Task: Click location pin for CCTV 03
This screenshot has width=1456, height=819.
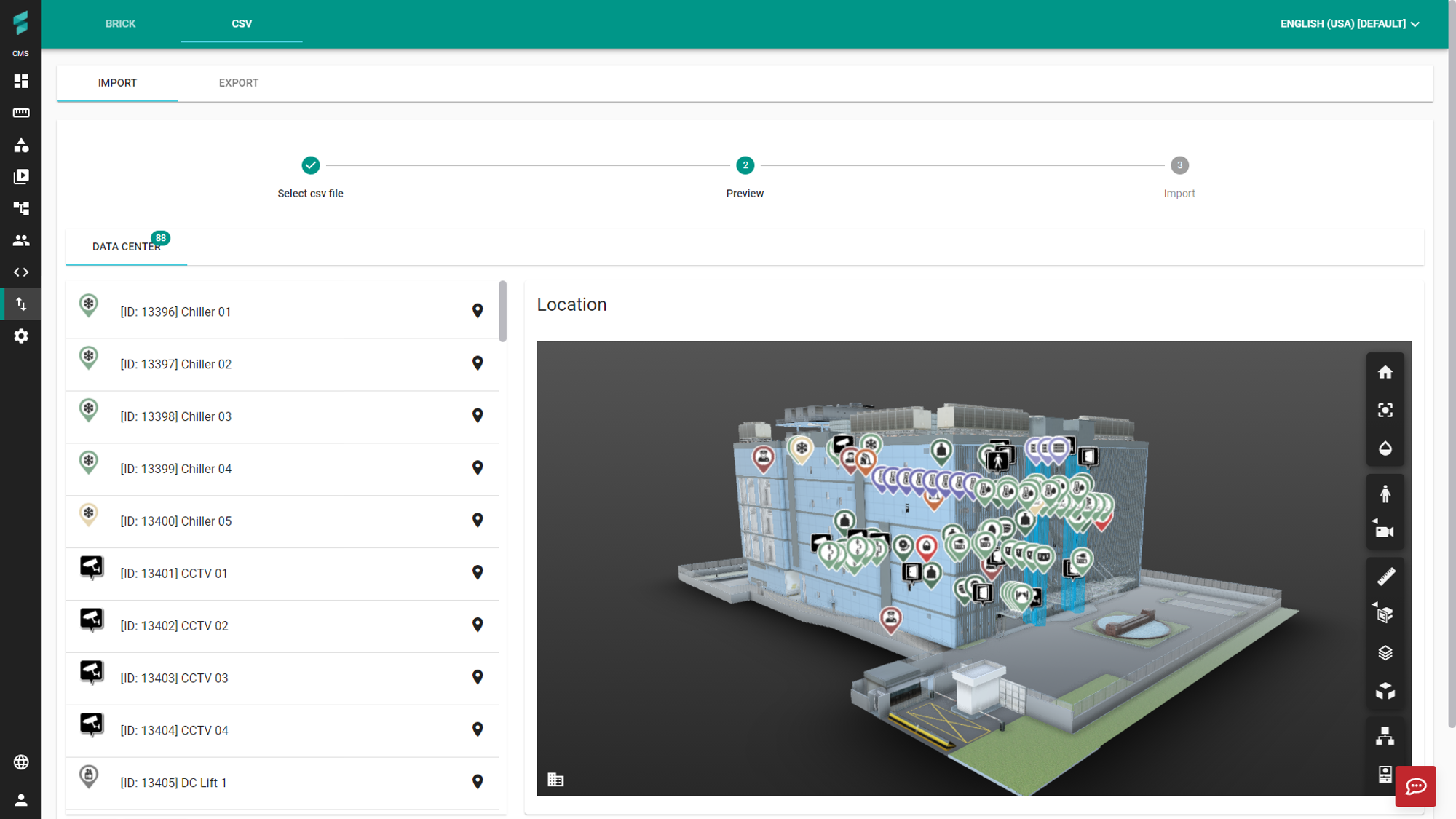Action: [478, 677]
